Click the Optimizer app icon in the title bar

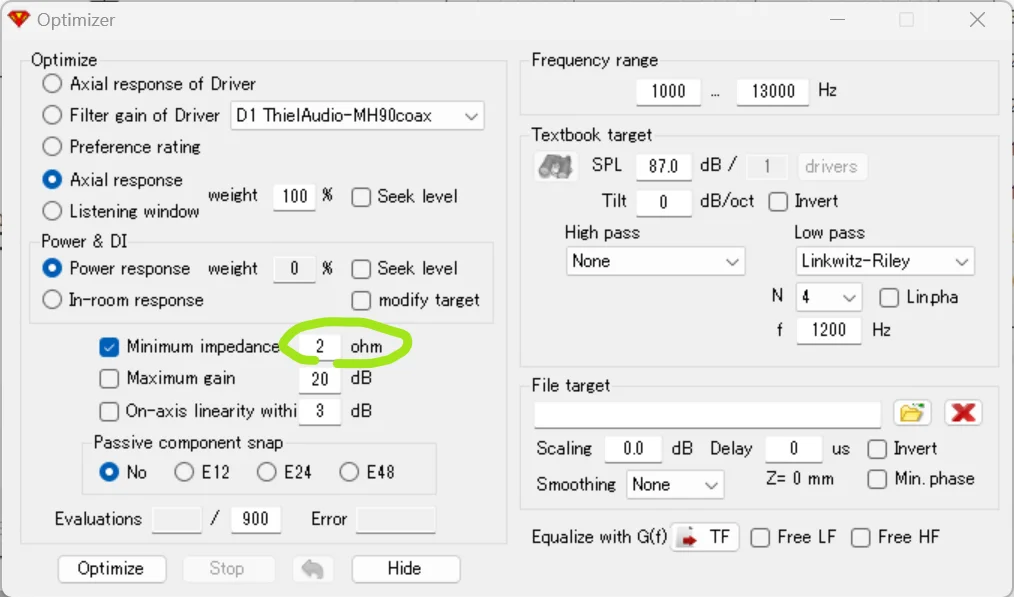pyautogui.click(x=19, y=19)
